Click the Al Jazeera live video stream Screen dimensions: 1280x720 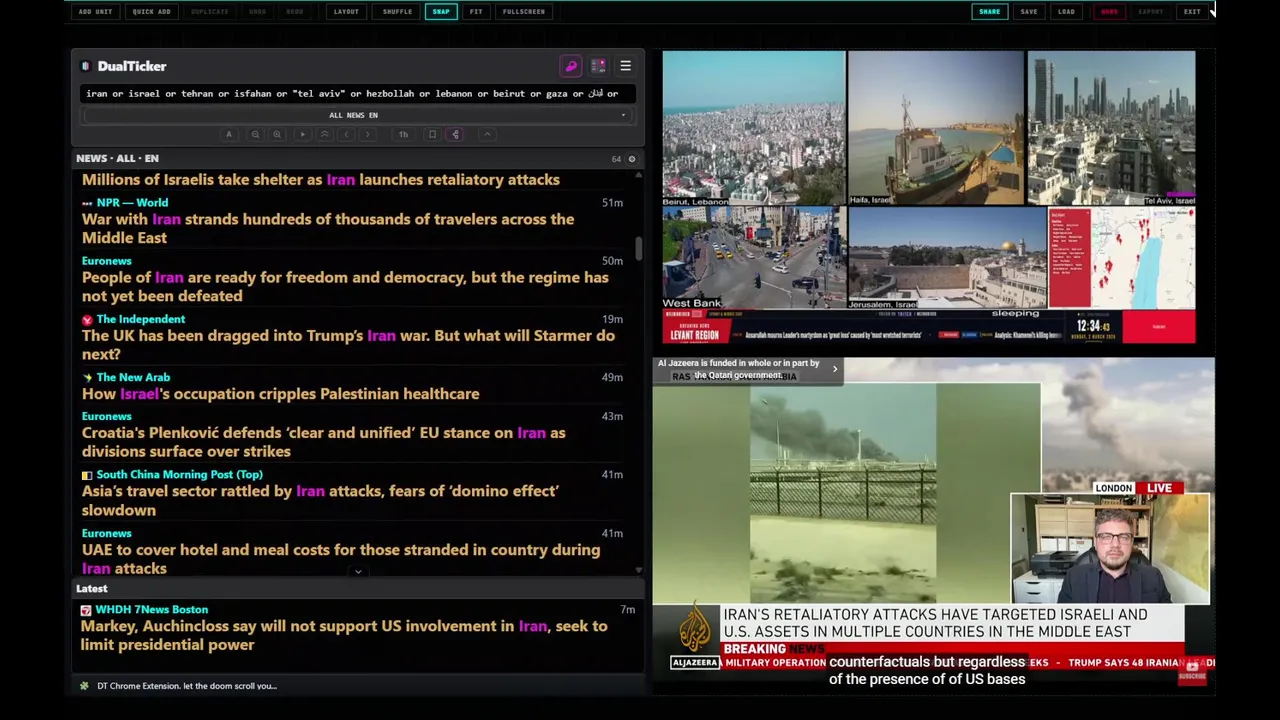pos(934,526)
